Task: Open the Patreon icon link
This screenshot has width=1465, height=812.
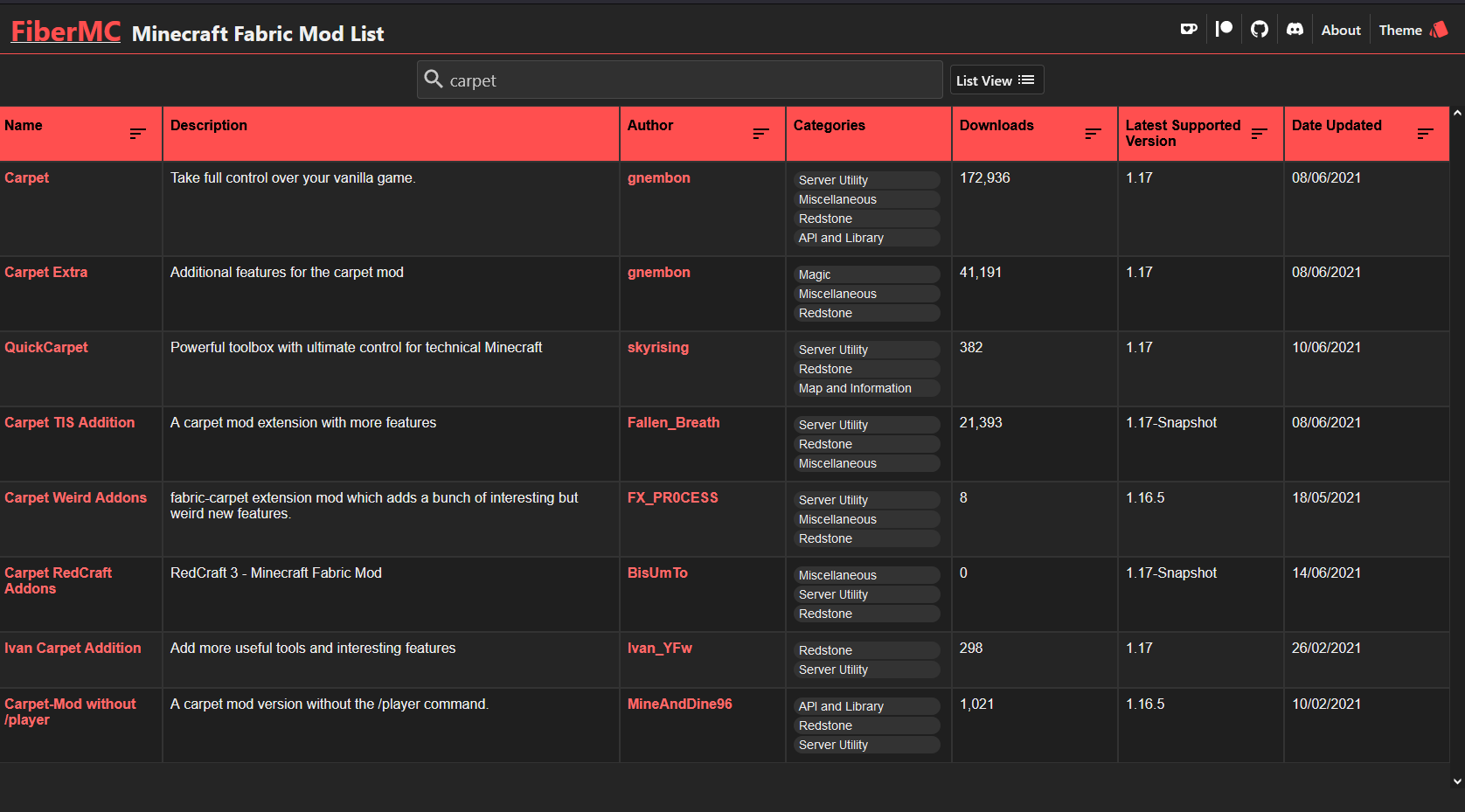Action: click(x=1224, y=29)
